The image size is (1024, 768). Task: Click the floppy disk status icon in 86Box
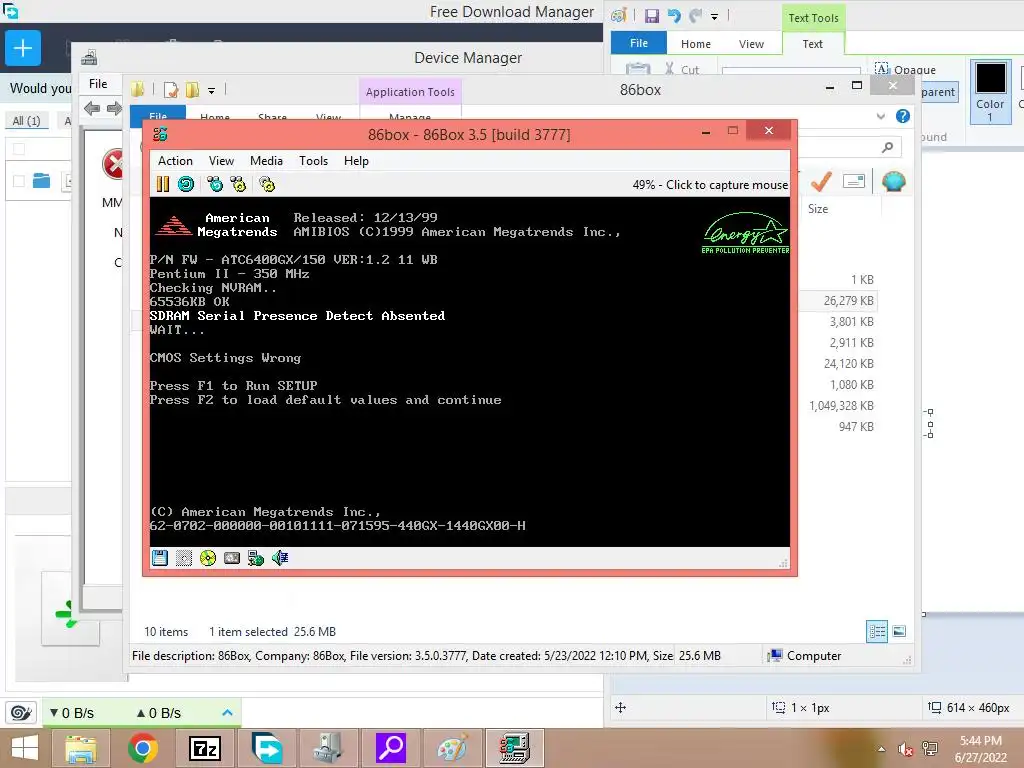coord(160,558)
